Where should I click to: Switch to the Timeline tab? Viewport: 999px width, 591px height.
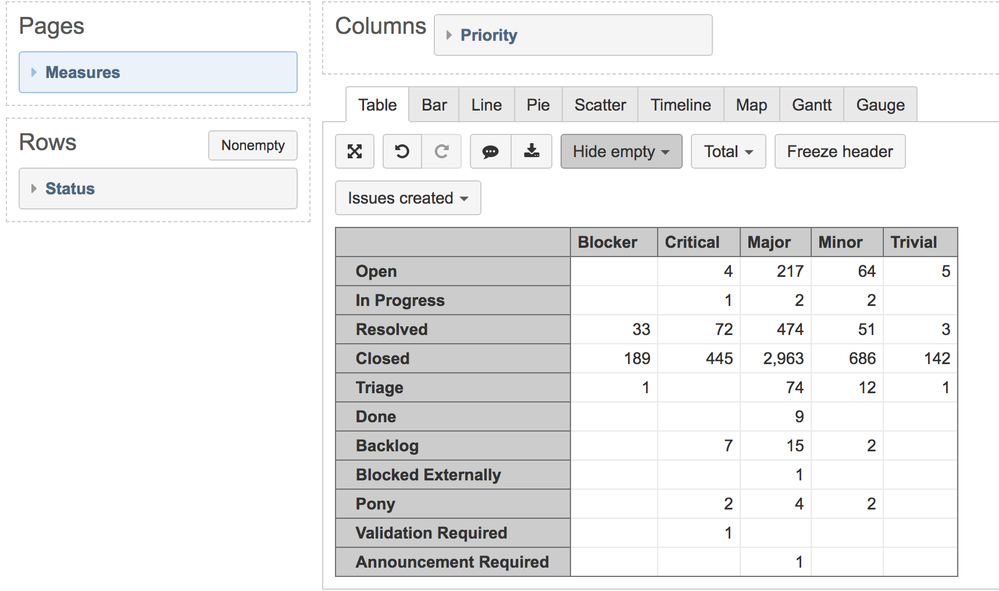click(x=680, y=105)
